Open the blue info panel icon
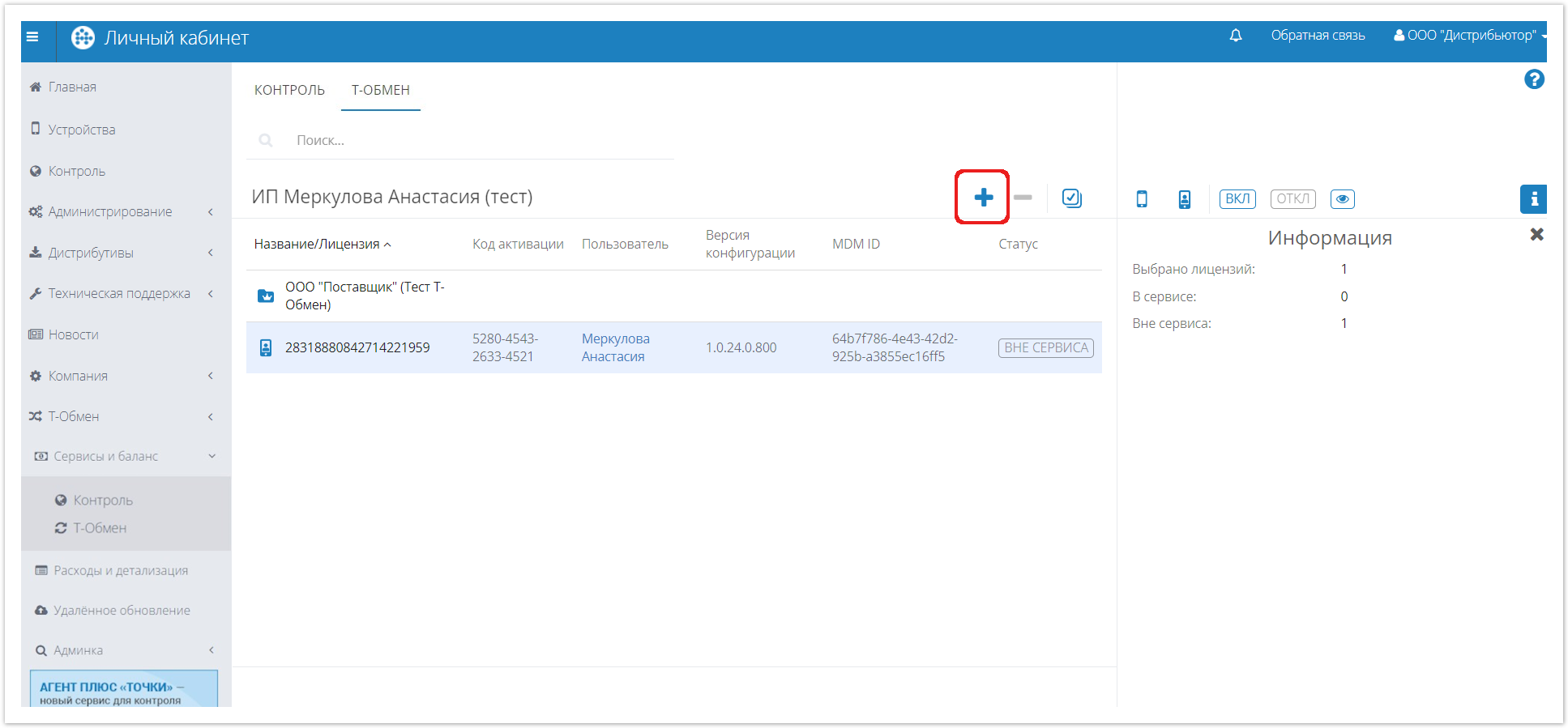1568x728 pixels. coord(1533,199)
